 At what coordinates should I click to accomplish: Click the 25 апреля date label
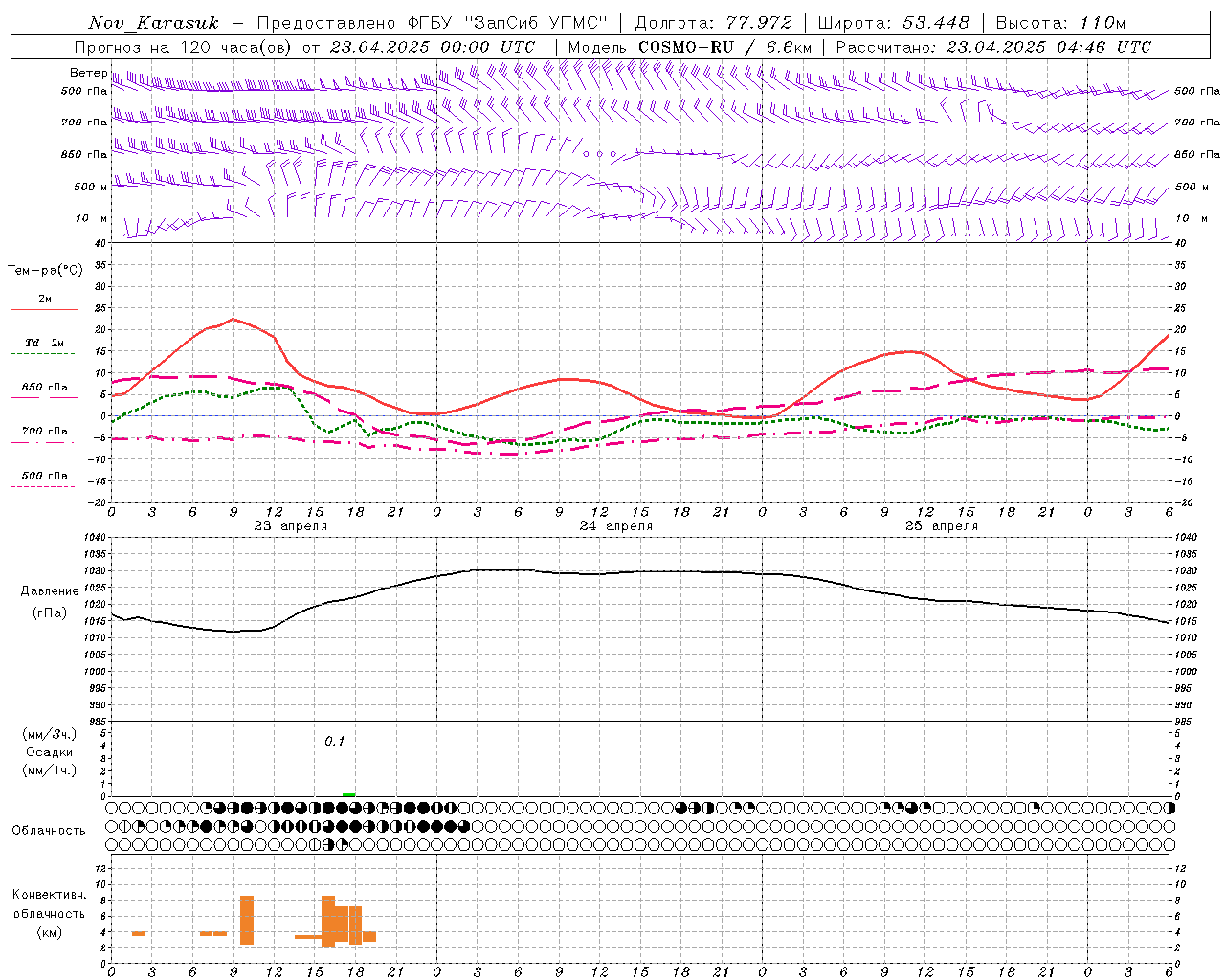pyautogui.click(x=941, y=526)
